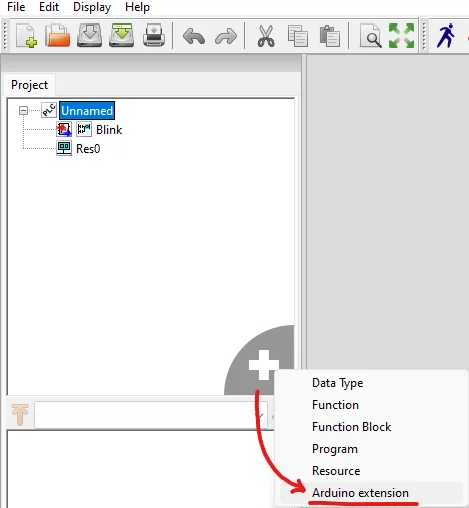Viewport: 469px width, 508px height.
Task: Start the PLC simulation running-man icon
Action: (x=446, y=35)
